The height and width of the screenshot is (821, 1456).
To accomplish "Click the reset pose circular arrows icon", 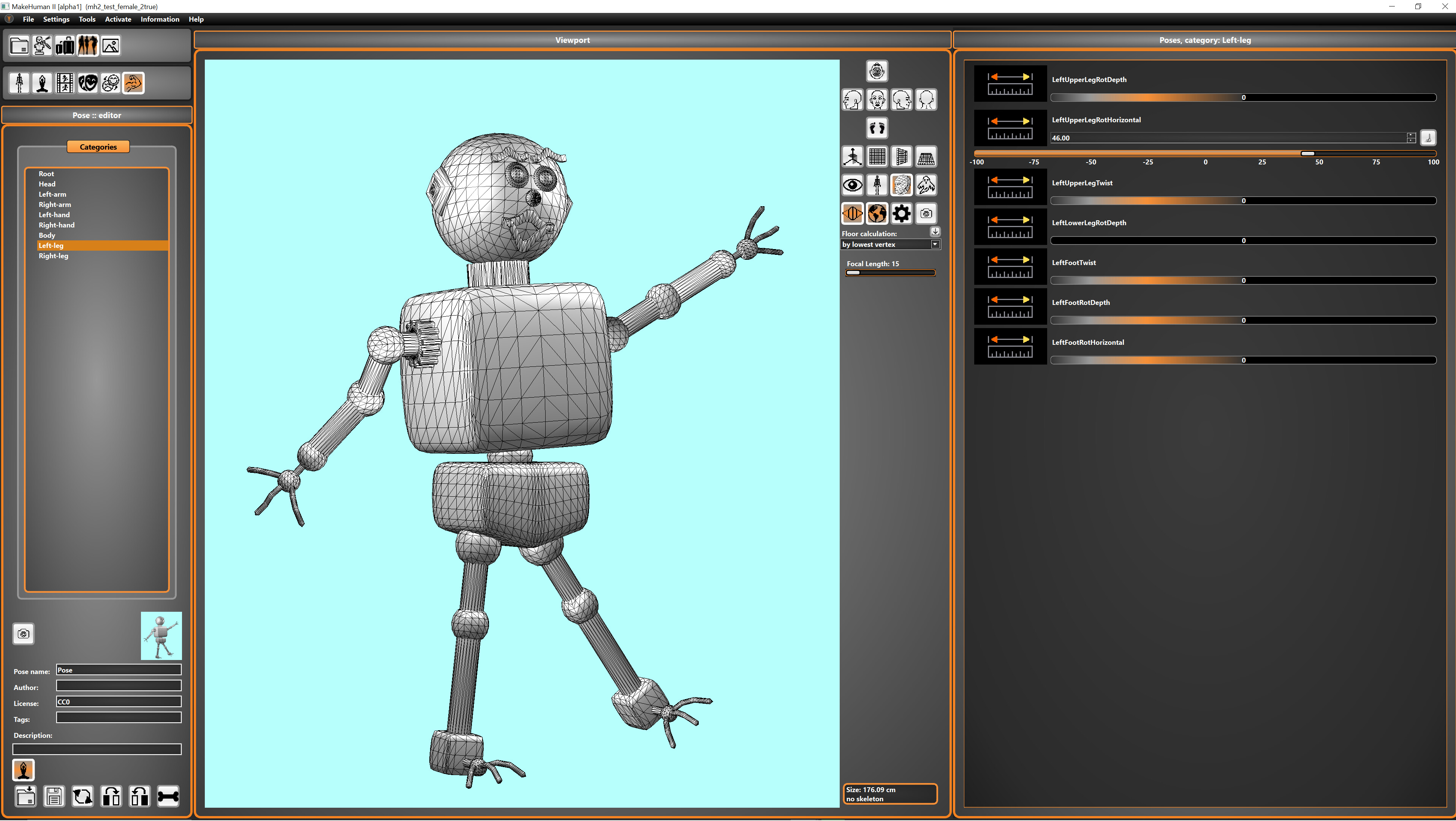I will pos(82,796).
